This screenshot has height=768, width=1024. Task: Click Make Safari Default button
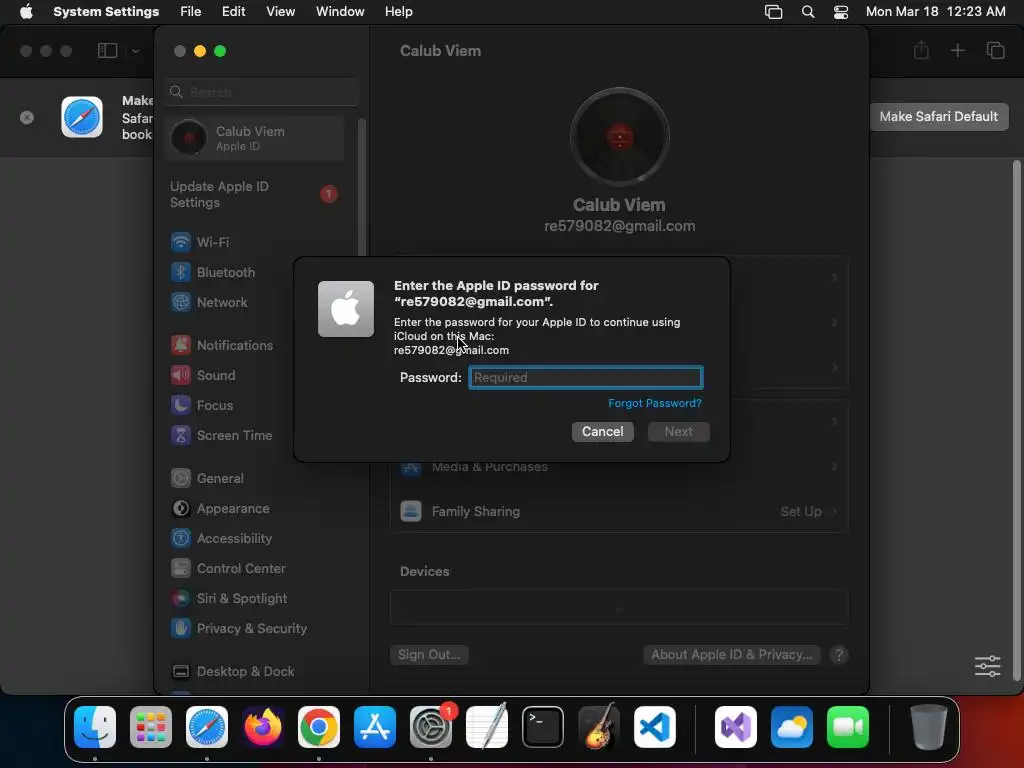[938, 116]
